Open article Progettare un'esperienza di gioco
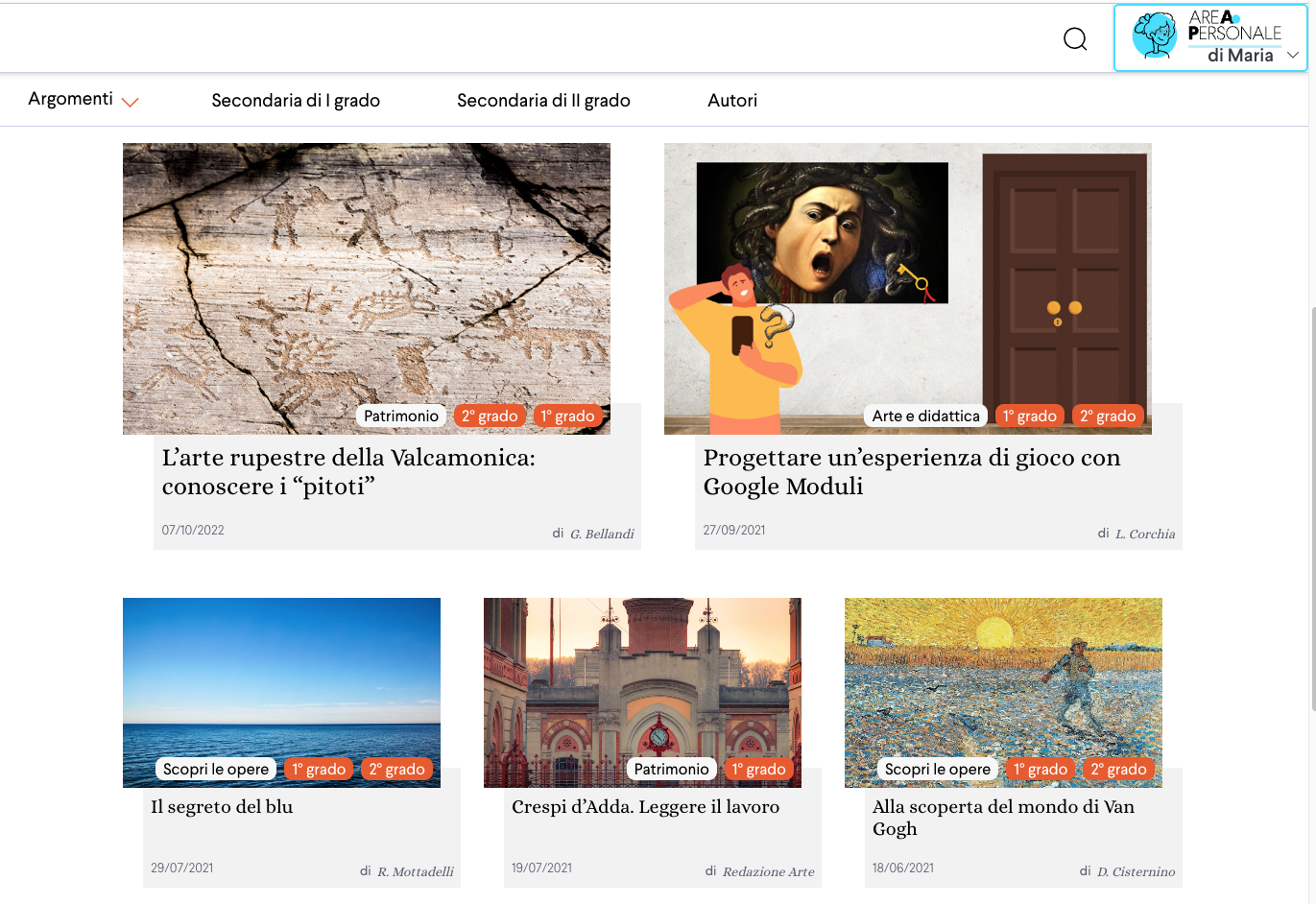The height and width of the screenshot is (904, 1316). pyautogui.click(x=912, y=471)
